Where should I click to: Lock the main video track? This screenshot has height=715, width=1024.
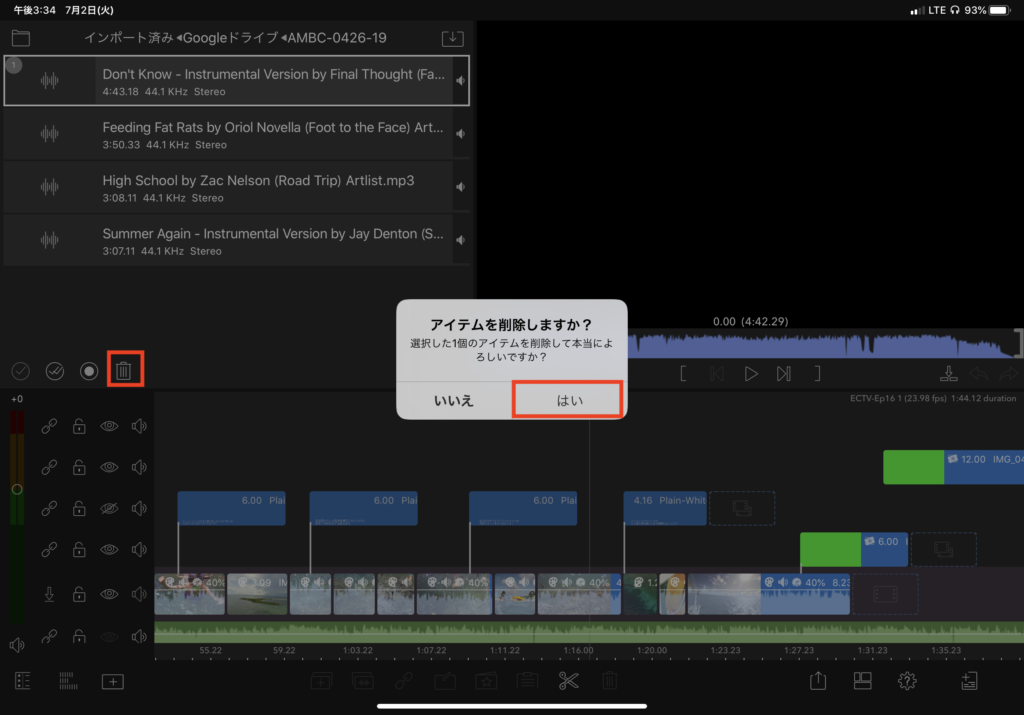point(79,594)
